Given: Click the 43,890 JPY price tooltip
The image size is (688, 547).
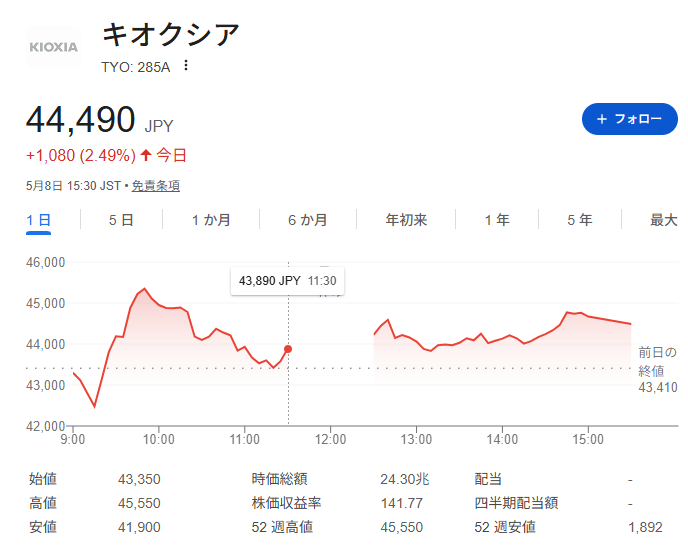Looking at the screenshot, I should click(x=287, y=281).
